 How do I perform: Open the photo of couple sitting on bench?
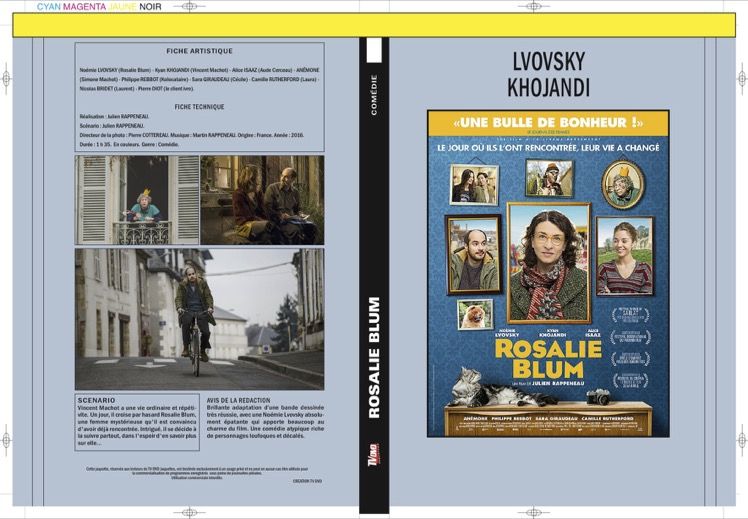pyautogui.click(x=262, y=200)
